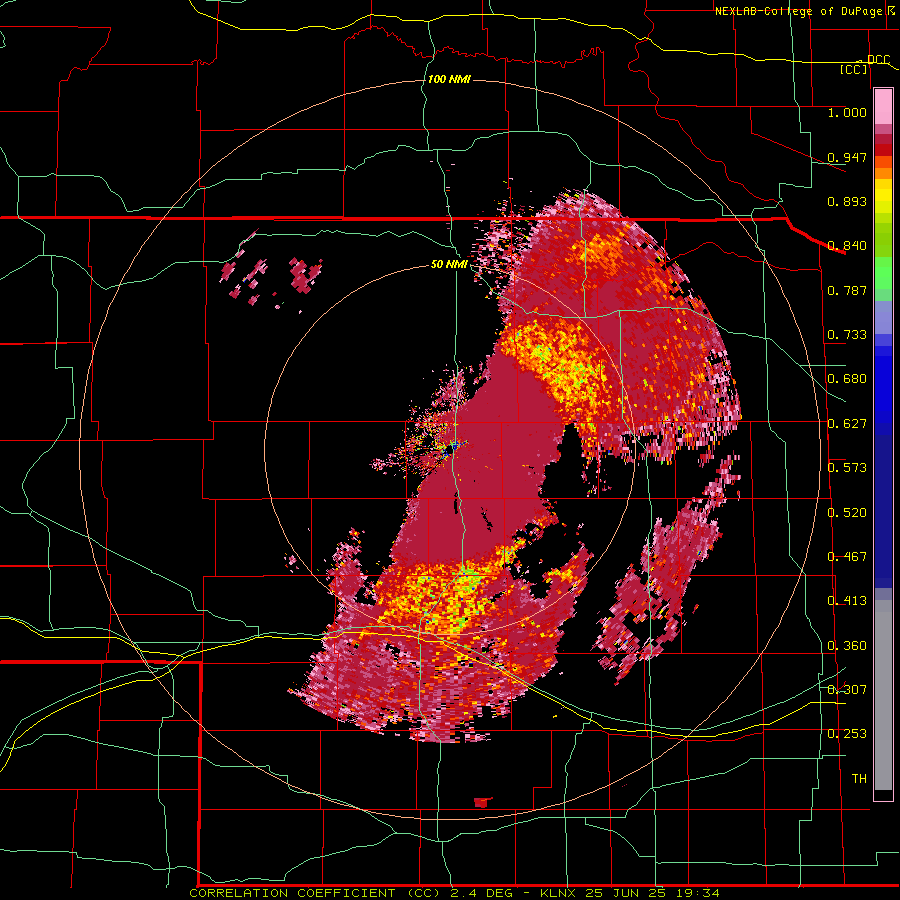Select the 0.520 value on the color scale

pyautogui.click(x=847, y=513)
